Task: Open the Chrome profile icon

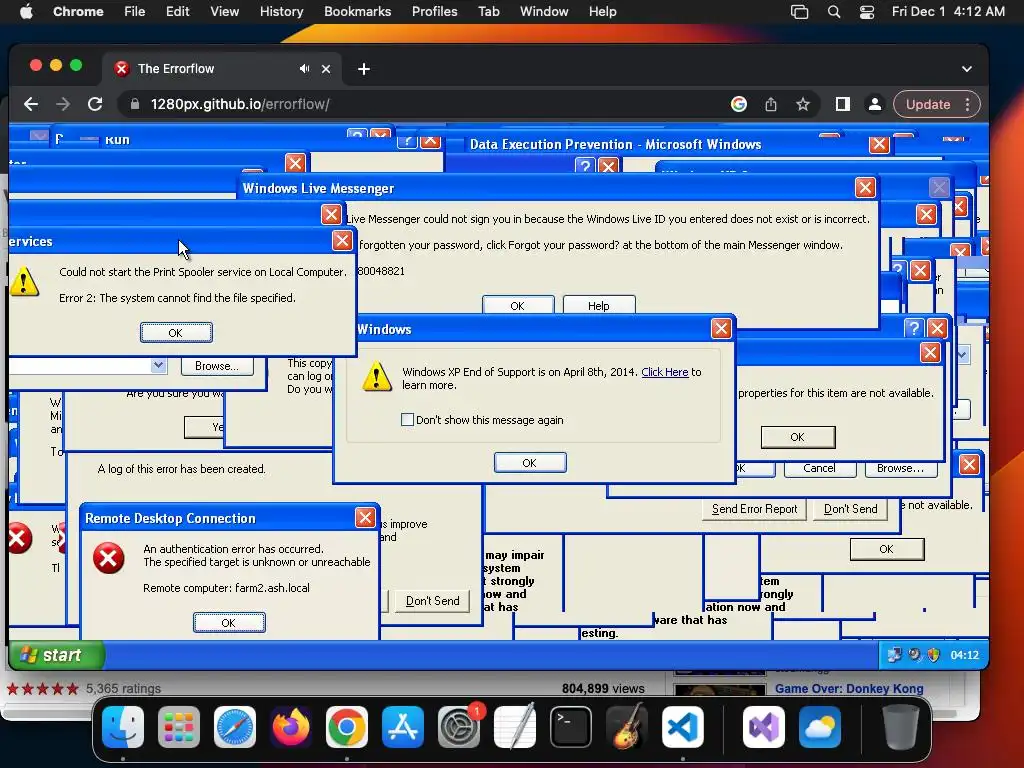Action: point(874,104)
